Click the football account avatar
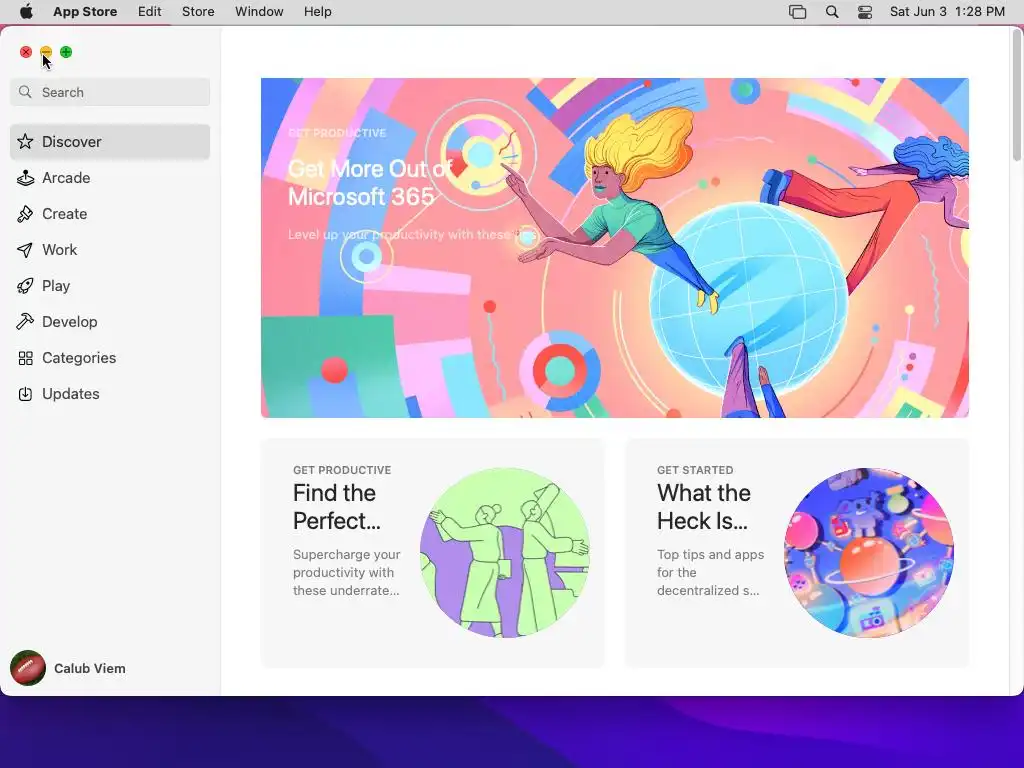This screenshot has height=768, width=1024. [x=28, y=668]
